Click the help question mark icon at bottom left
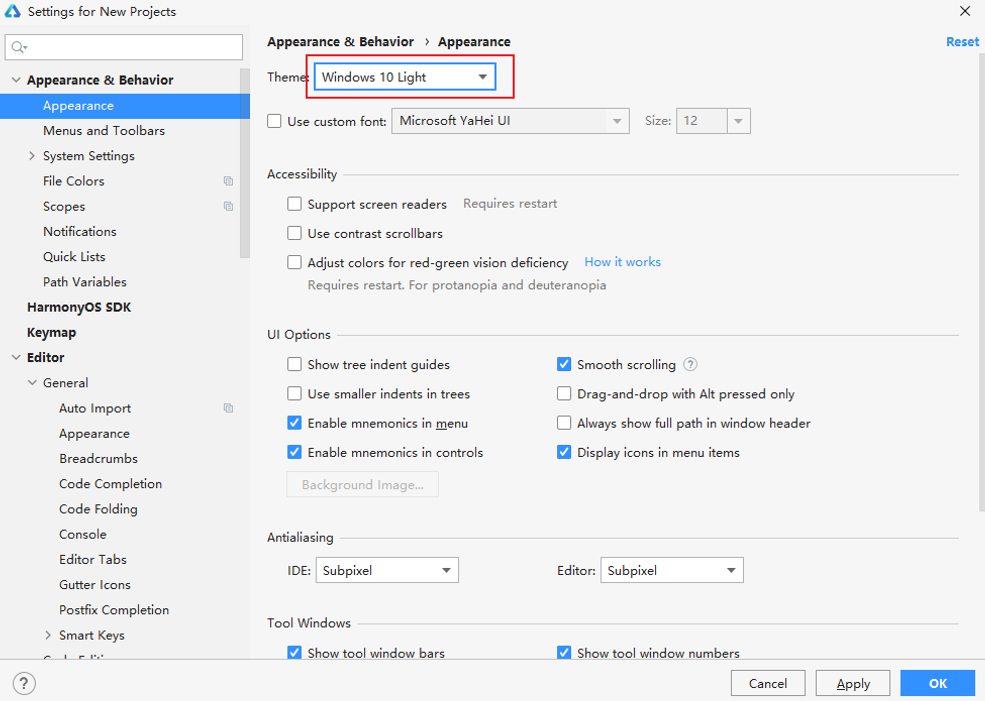985x701 pixels. [24, 683]
